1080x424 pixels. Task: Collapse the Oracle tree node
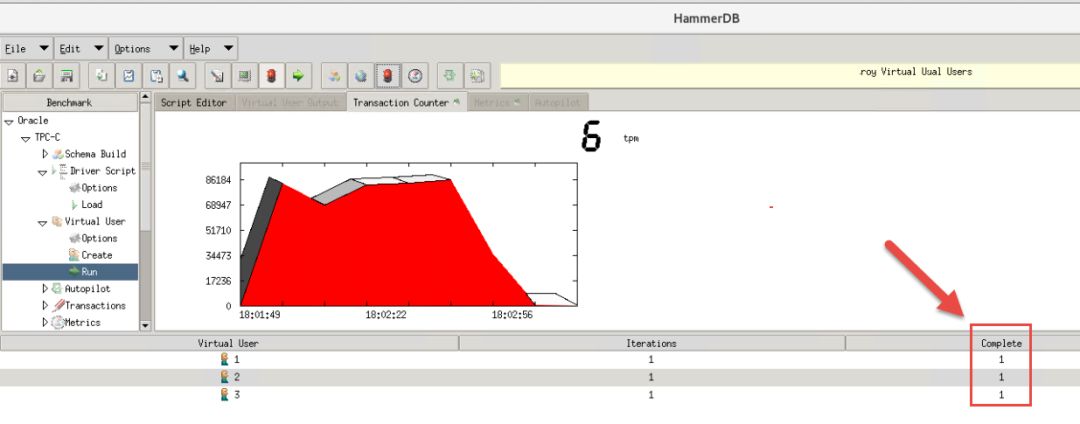9,121
